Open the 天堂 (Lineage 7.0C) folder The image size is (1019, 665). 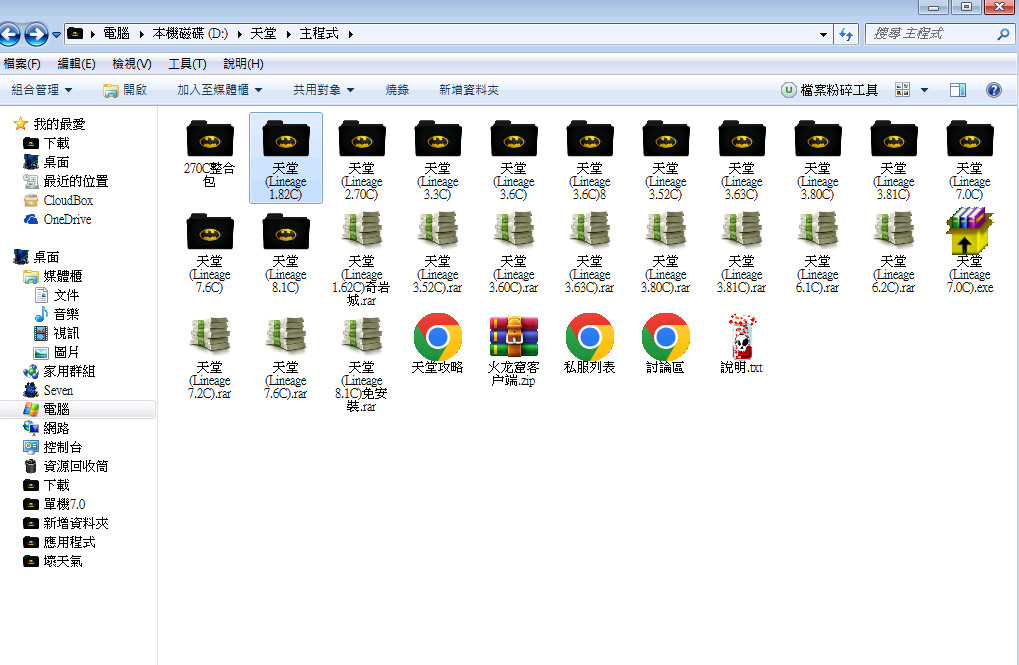(x=970, y=160)
